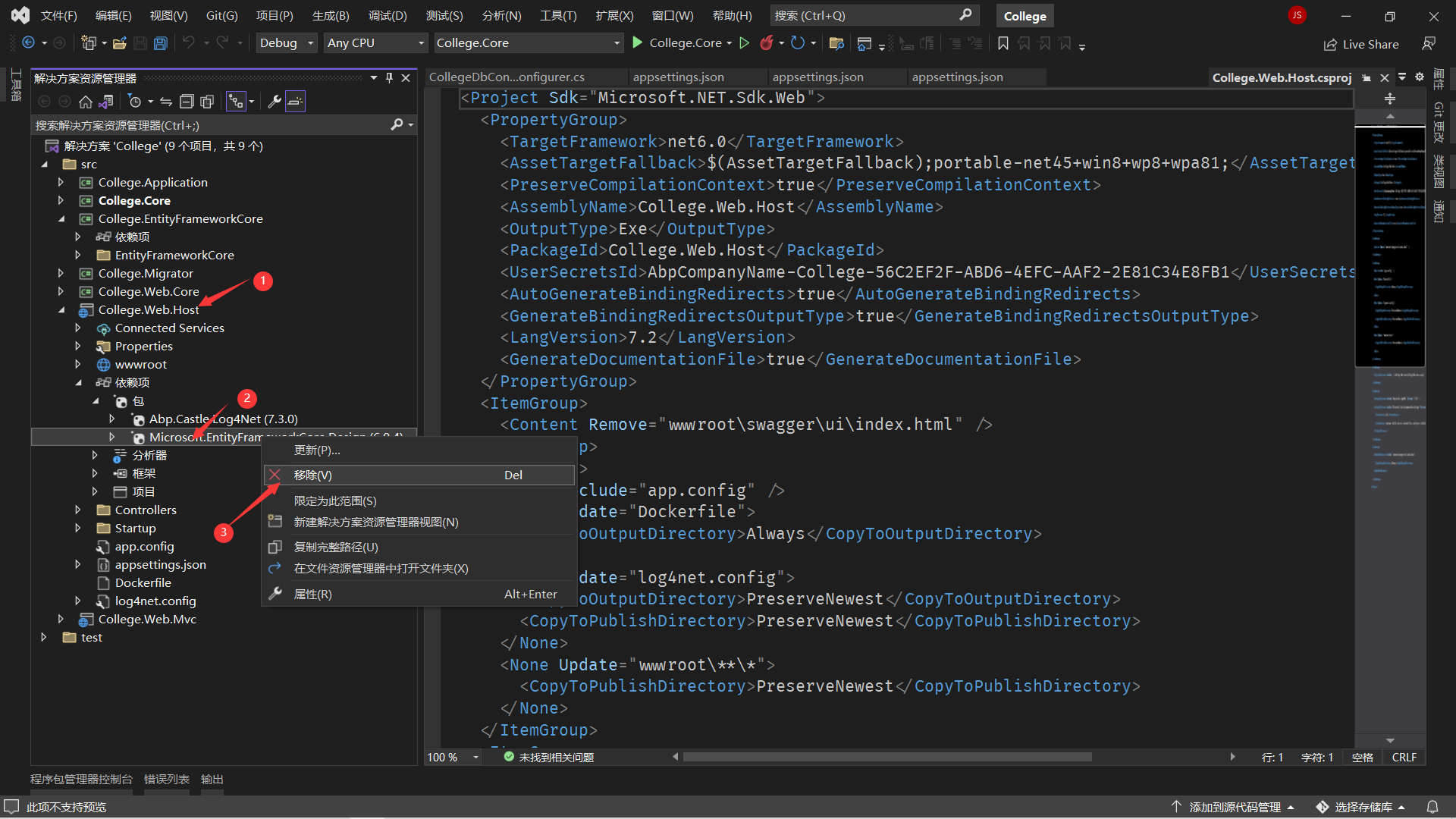Click the Start Without Debugging outline arrow
Image resolution: width=1456 pixels, height=819 pixels.
(745, 43)
